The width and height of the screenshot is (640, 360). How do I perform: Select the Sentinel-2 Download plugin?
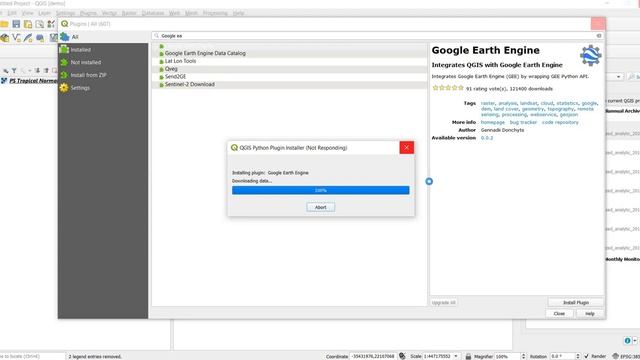pos(289,84)
